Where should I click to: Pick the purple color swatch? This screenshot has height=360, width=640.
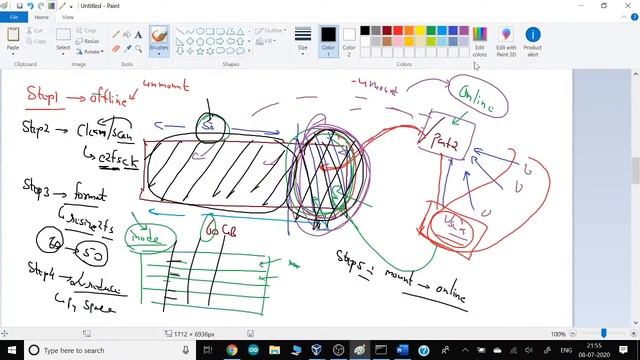[464, 31]
